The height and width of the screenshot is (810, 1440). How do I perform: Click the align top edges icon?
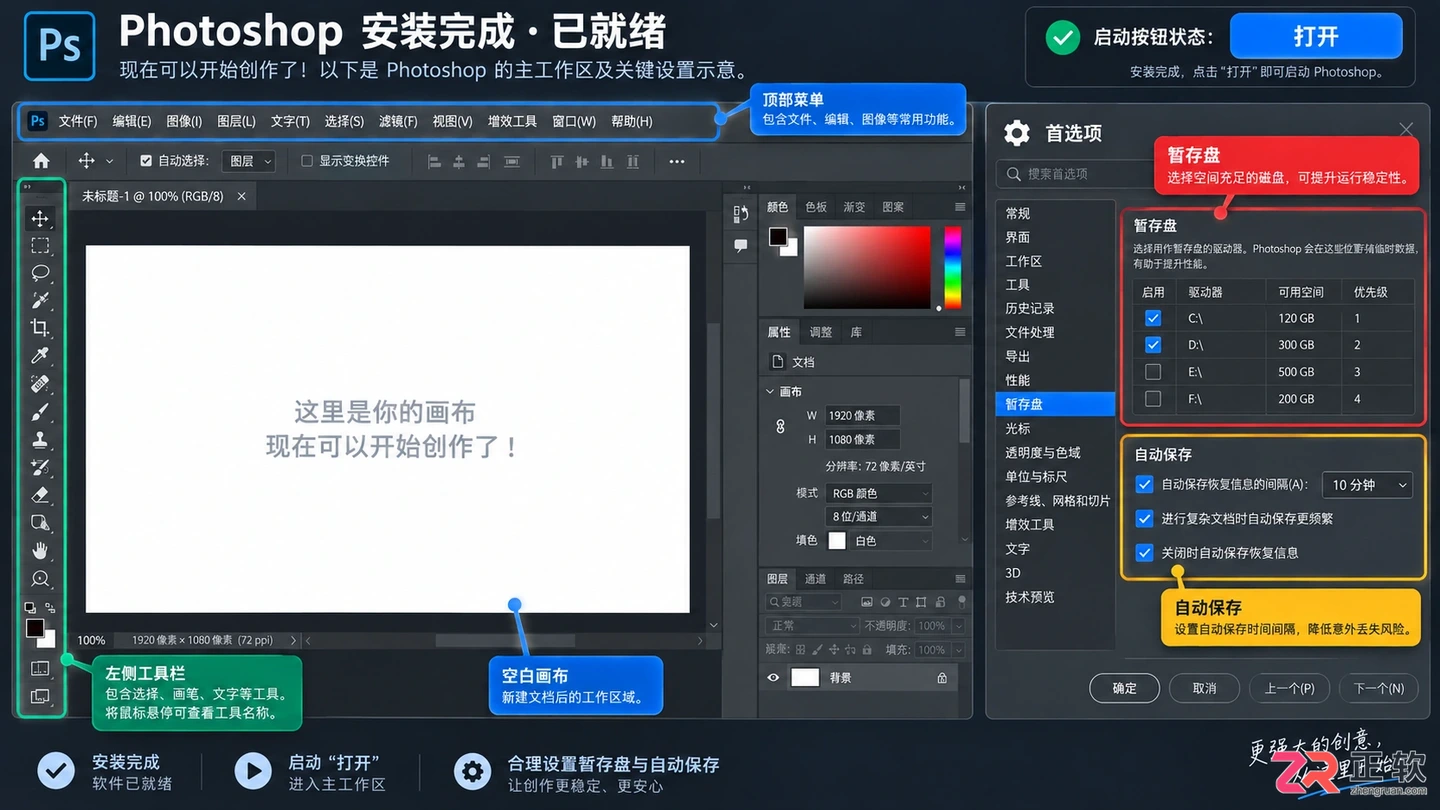pyautogui.click(x=557, y=161)
